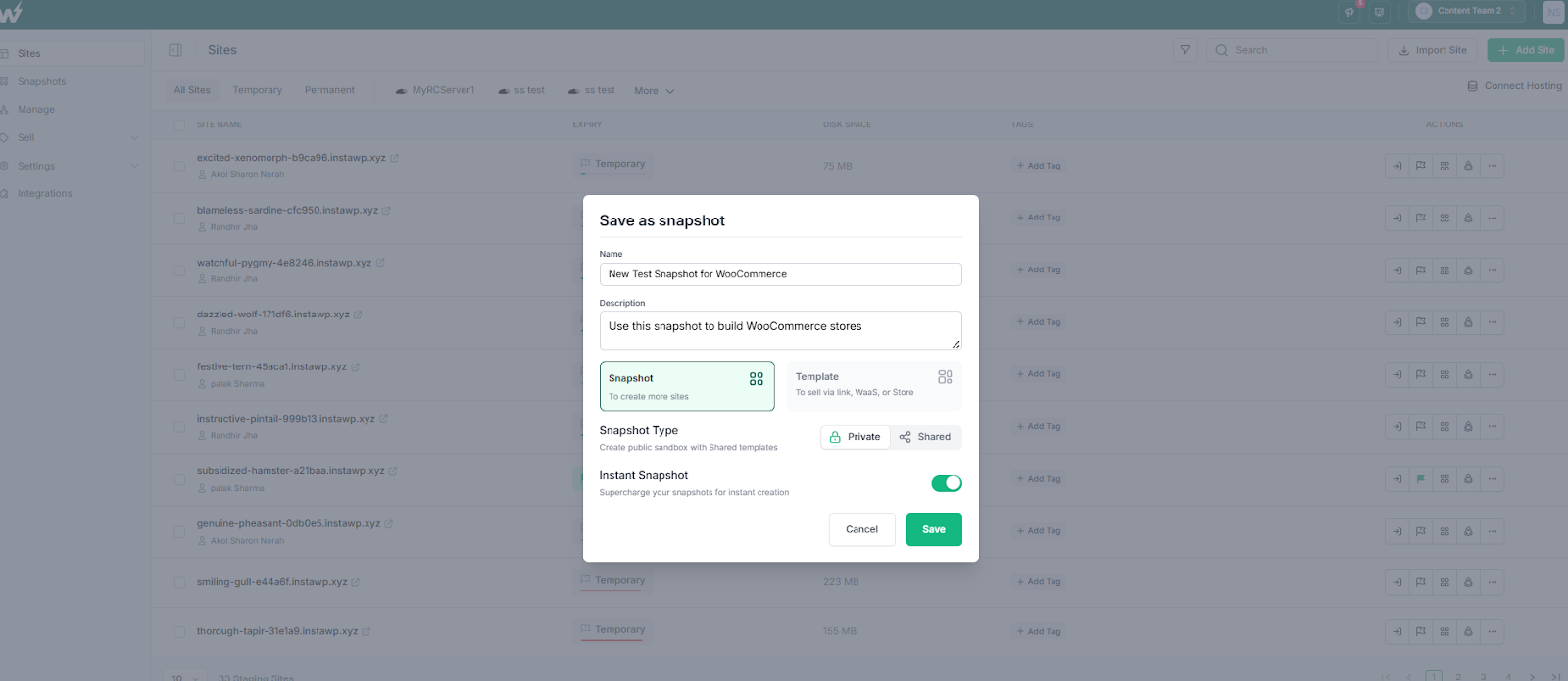Click the Search sites field
Image resolution: width=1568 pixels, height=681 pixels.
[1292, 50]
